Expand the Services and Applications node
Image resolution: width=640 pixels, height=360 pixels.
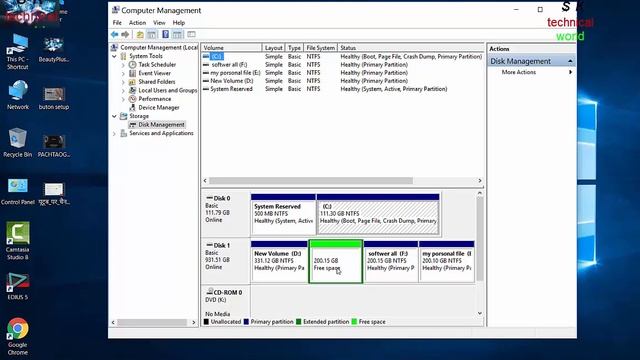(114, 133)
